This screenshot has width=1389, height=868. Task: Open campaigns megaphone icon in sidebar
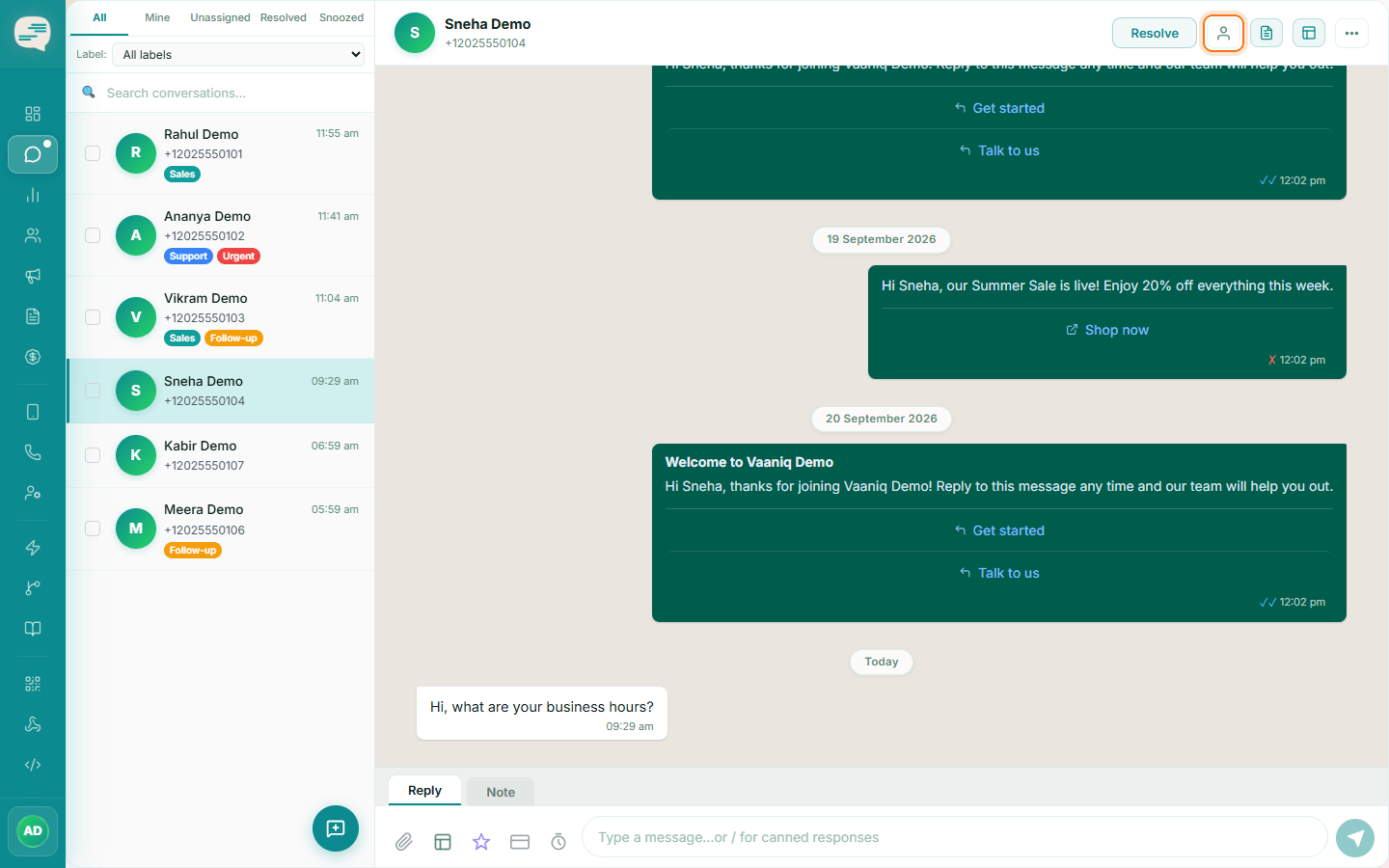[33, 276]
